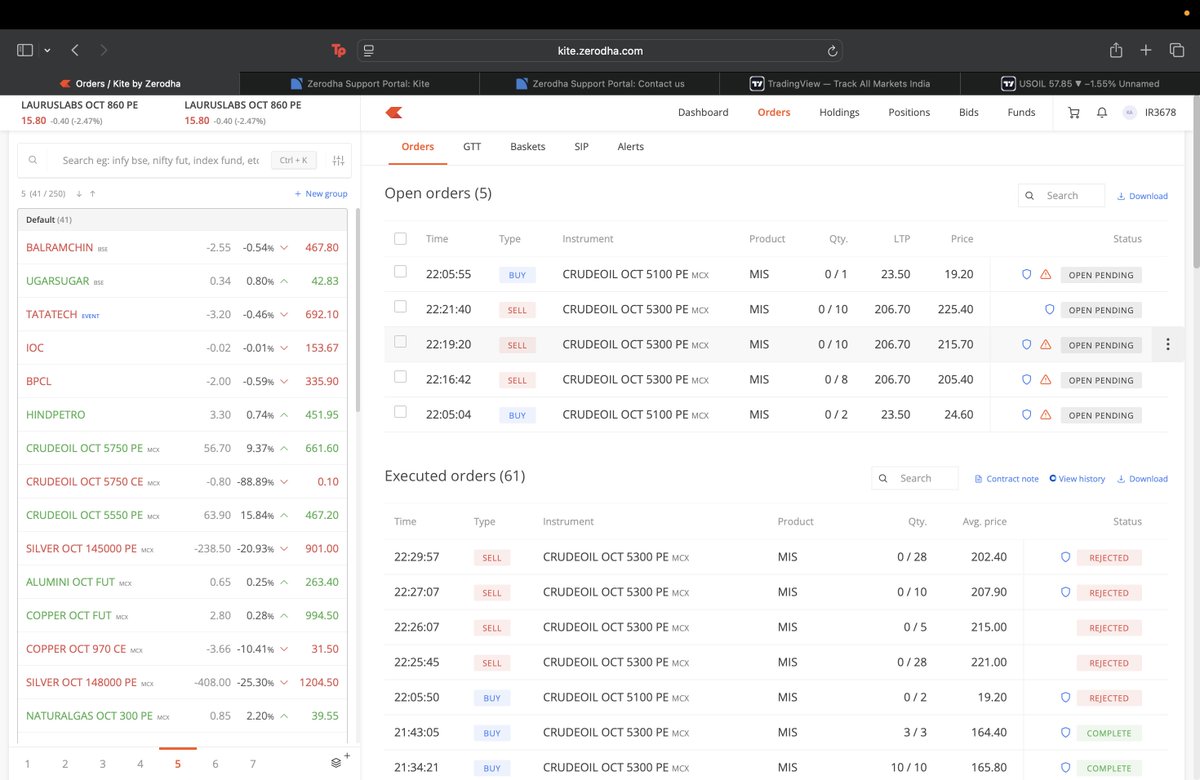Switch to watchlist page 6
1200x780 pixels.
coord(215,764)
